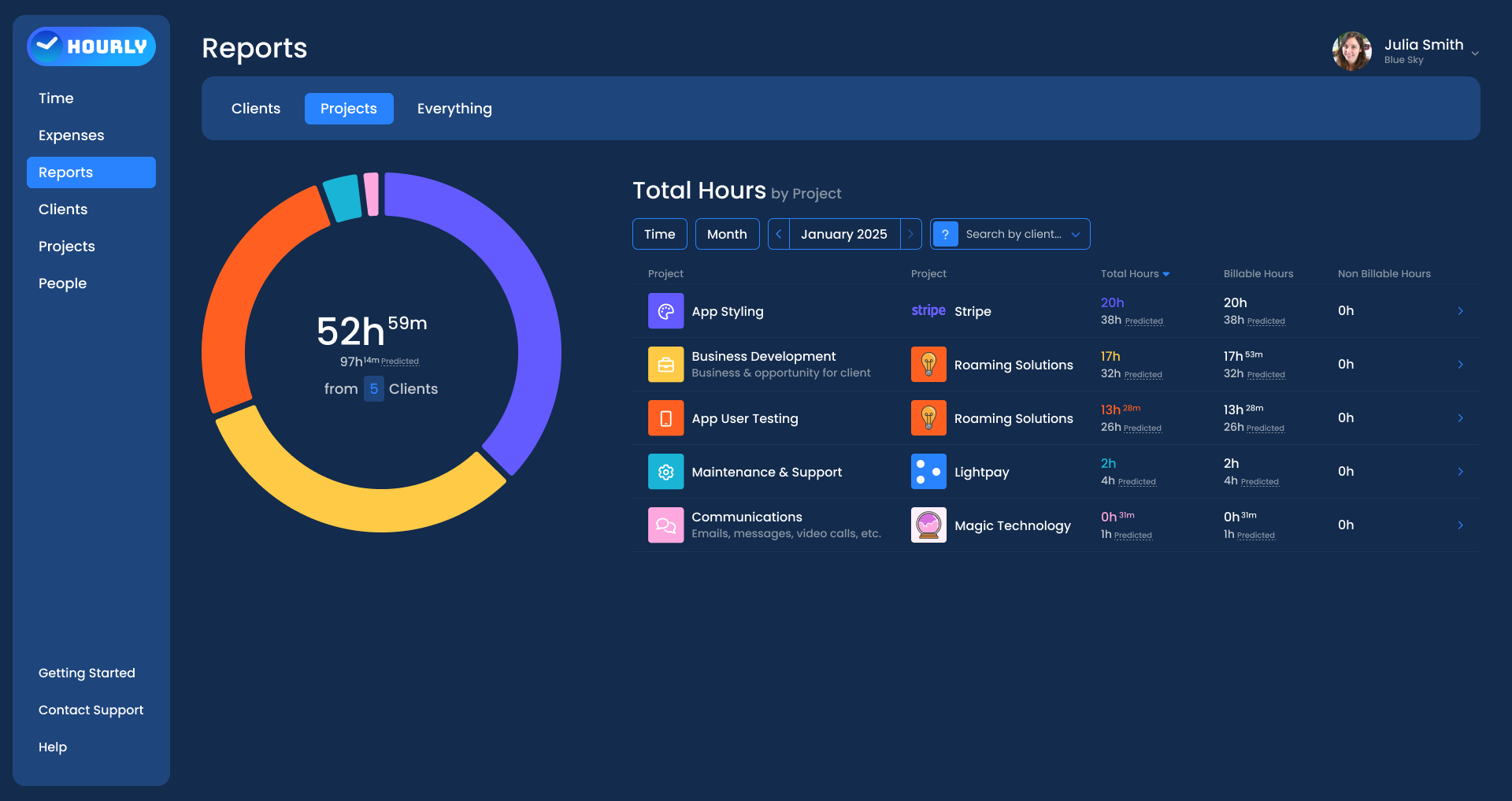Click the Business Development briefcase icon
Image resolution: width=1512 pixels, height=801 pixels.
tap(665, 365)
